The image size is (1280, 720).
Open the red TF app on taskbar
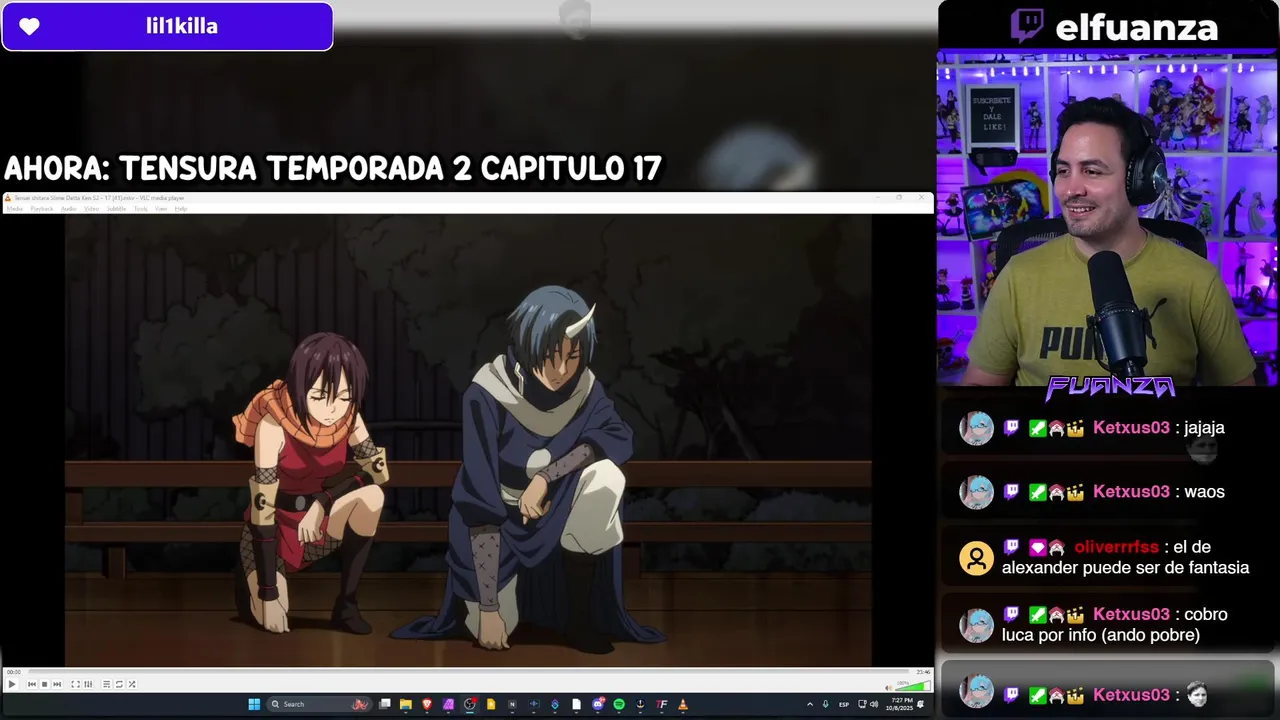coord(662,704)
